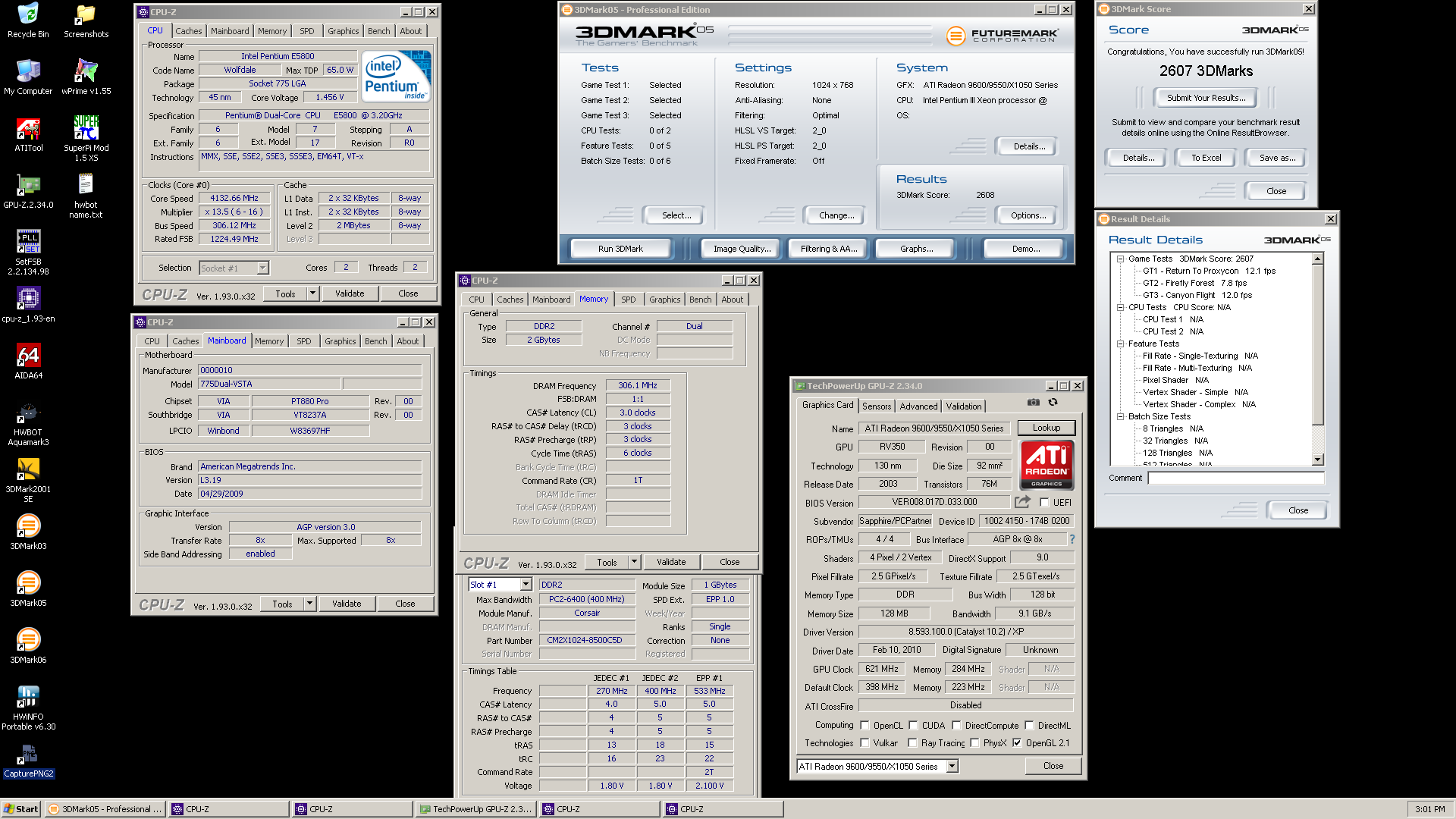Toggle PhysX checkbox
Viewport: 1456px width, 819px height.
click(x=974, y=742)
